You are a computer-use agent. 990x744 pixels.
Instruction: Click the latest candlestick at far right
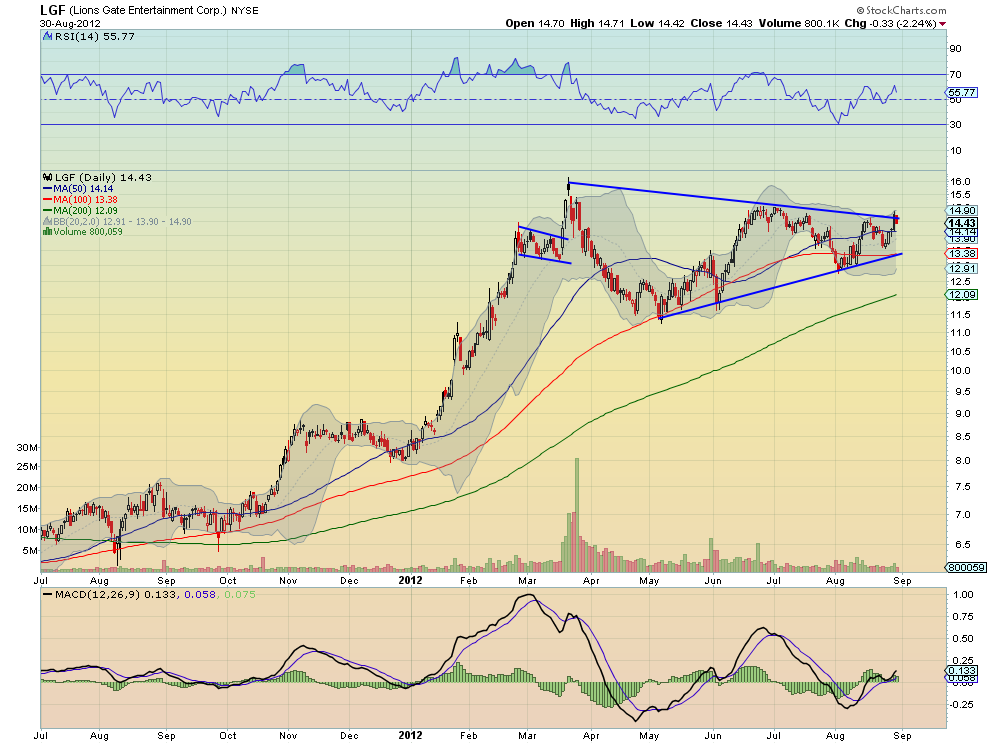(896, 221)
